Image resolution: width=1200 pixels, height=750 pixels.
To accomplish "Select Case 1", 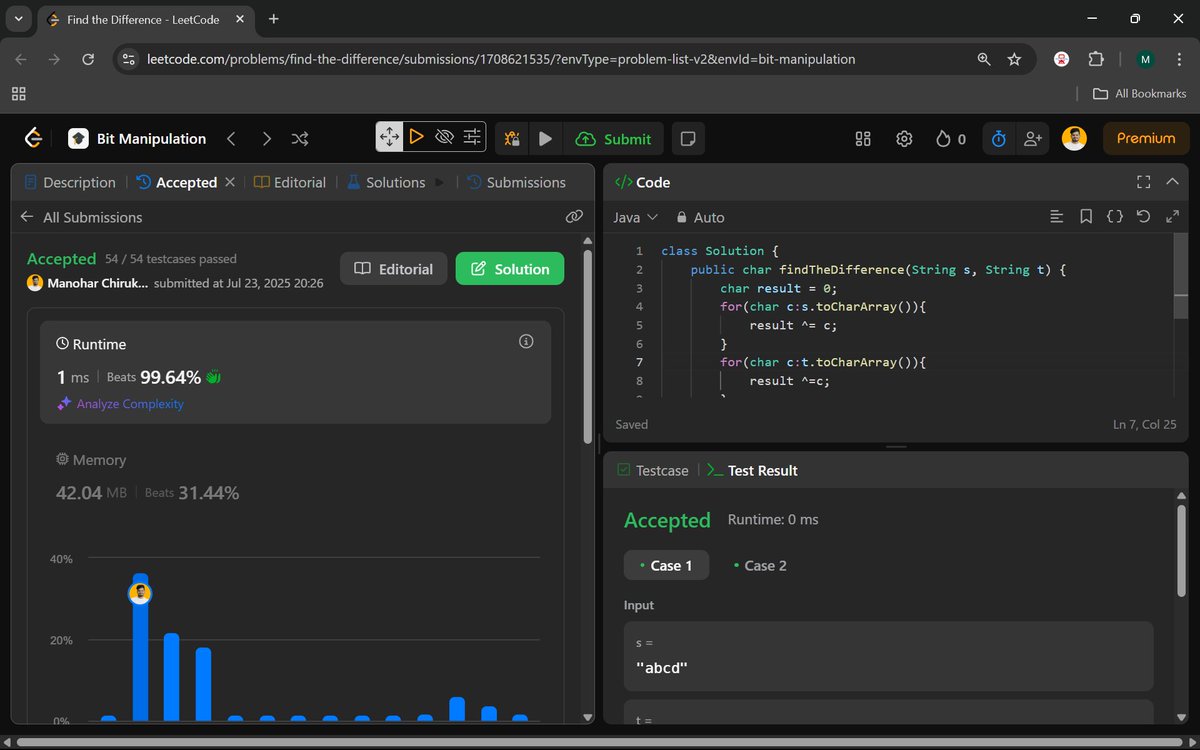I will 666,565.
